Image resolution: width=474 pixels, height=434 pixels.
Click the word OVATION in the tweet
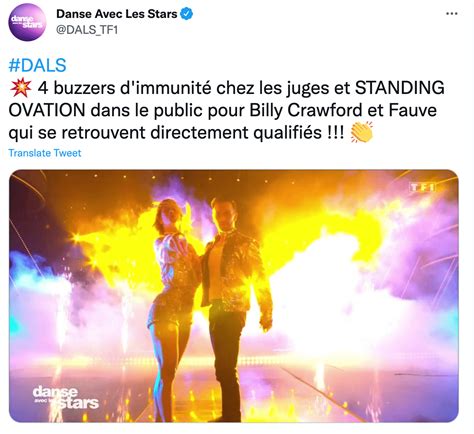(47, 110)
